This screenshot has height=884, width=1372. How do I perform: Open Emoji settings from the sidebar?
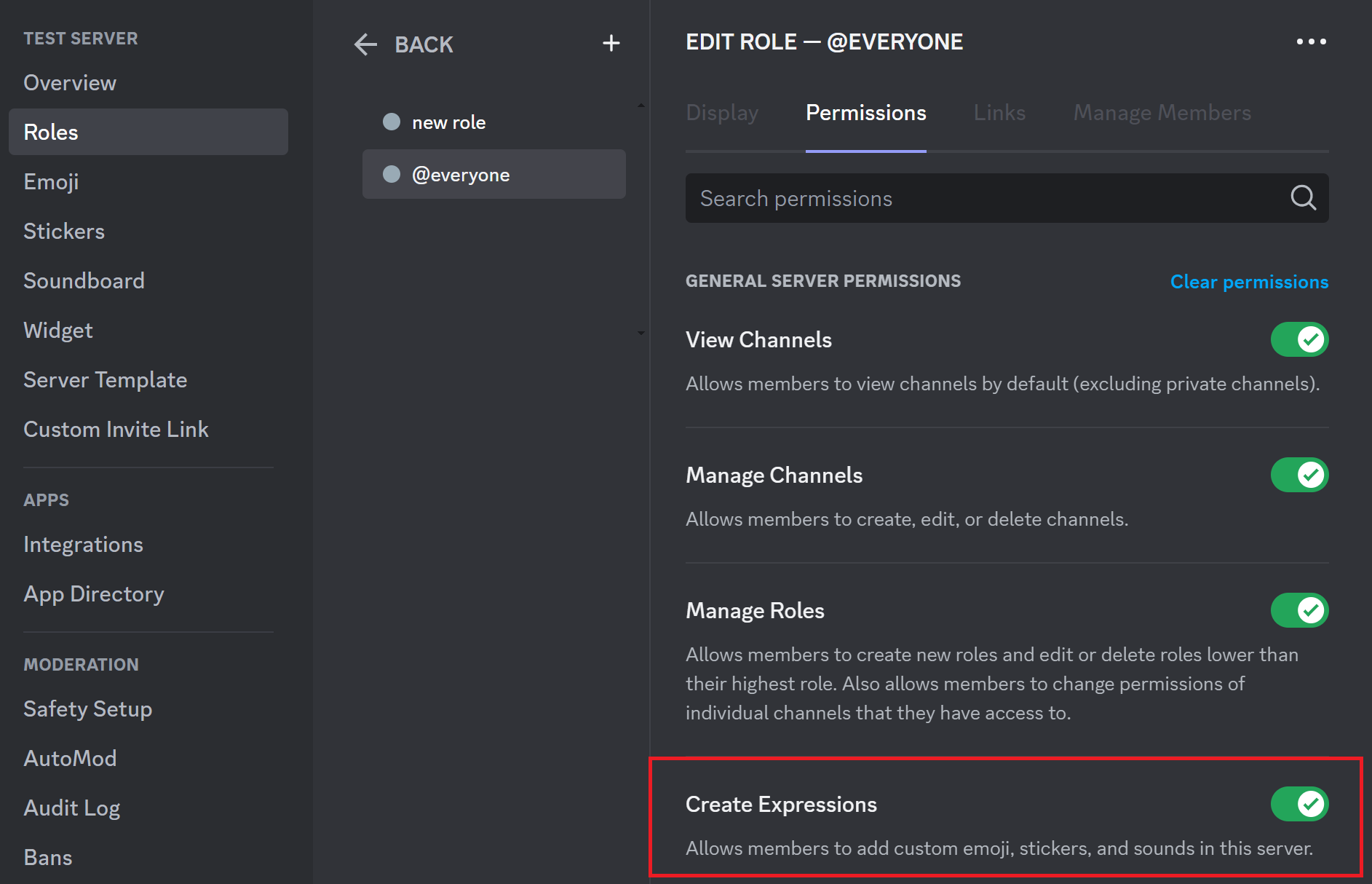click(51, 181)
